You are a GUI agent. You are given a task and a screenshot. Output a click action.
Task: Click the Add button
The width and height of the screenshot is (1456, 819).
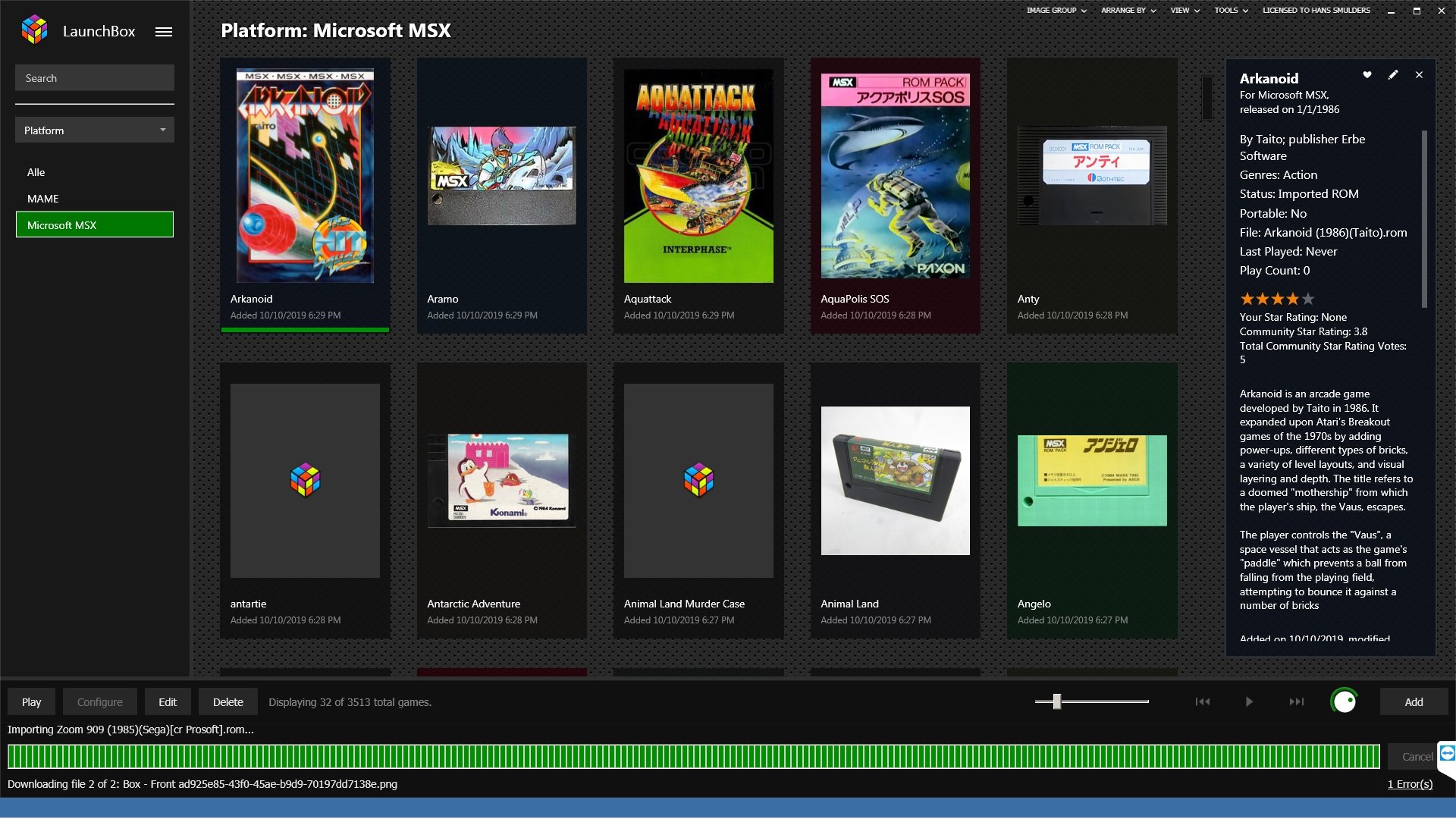tap(1414, 702)
